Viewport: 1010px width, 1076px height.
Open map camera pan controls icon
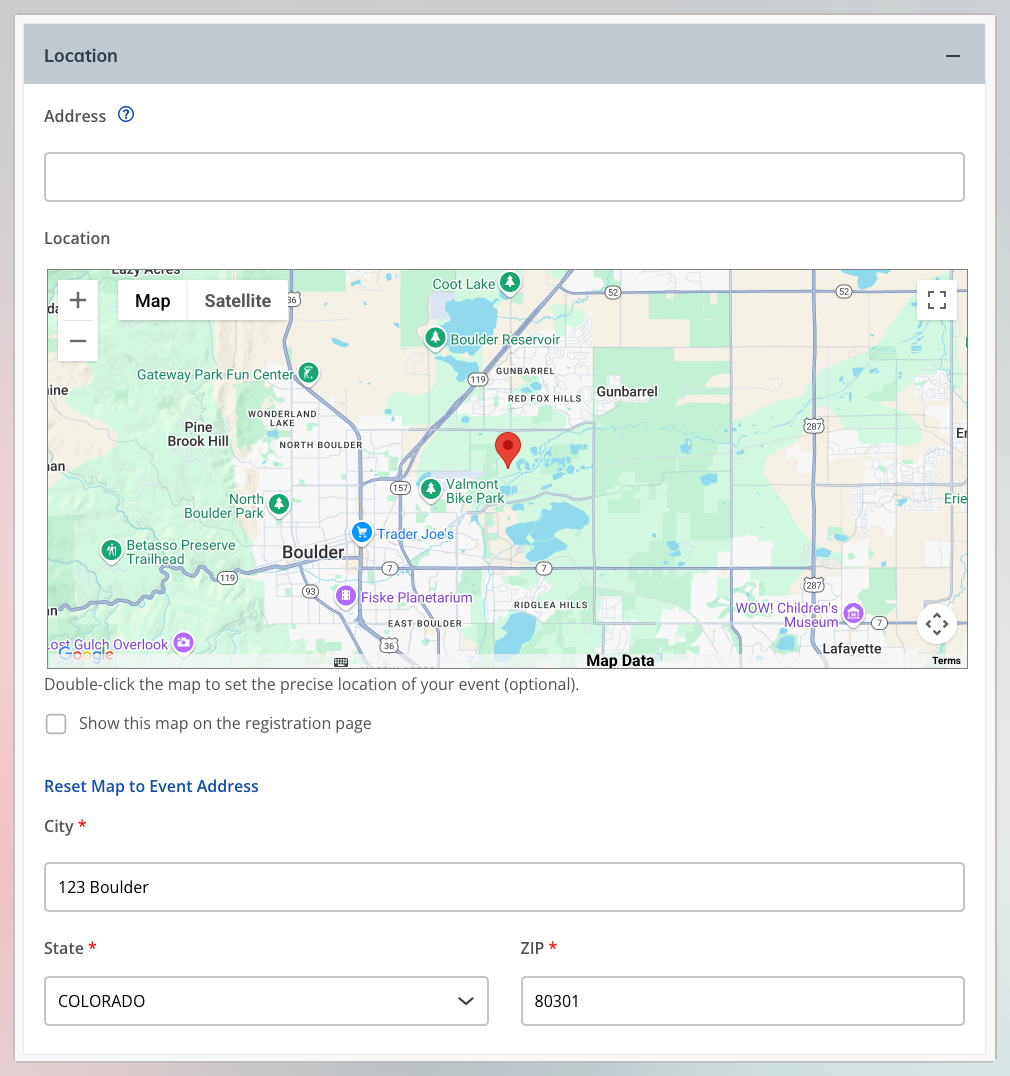[x=937, y=624]
